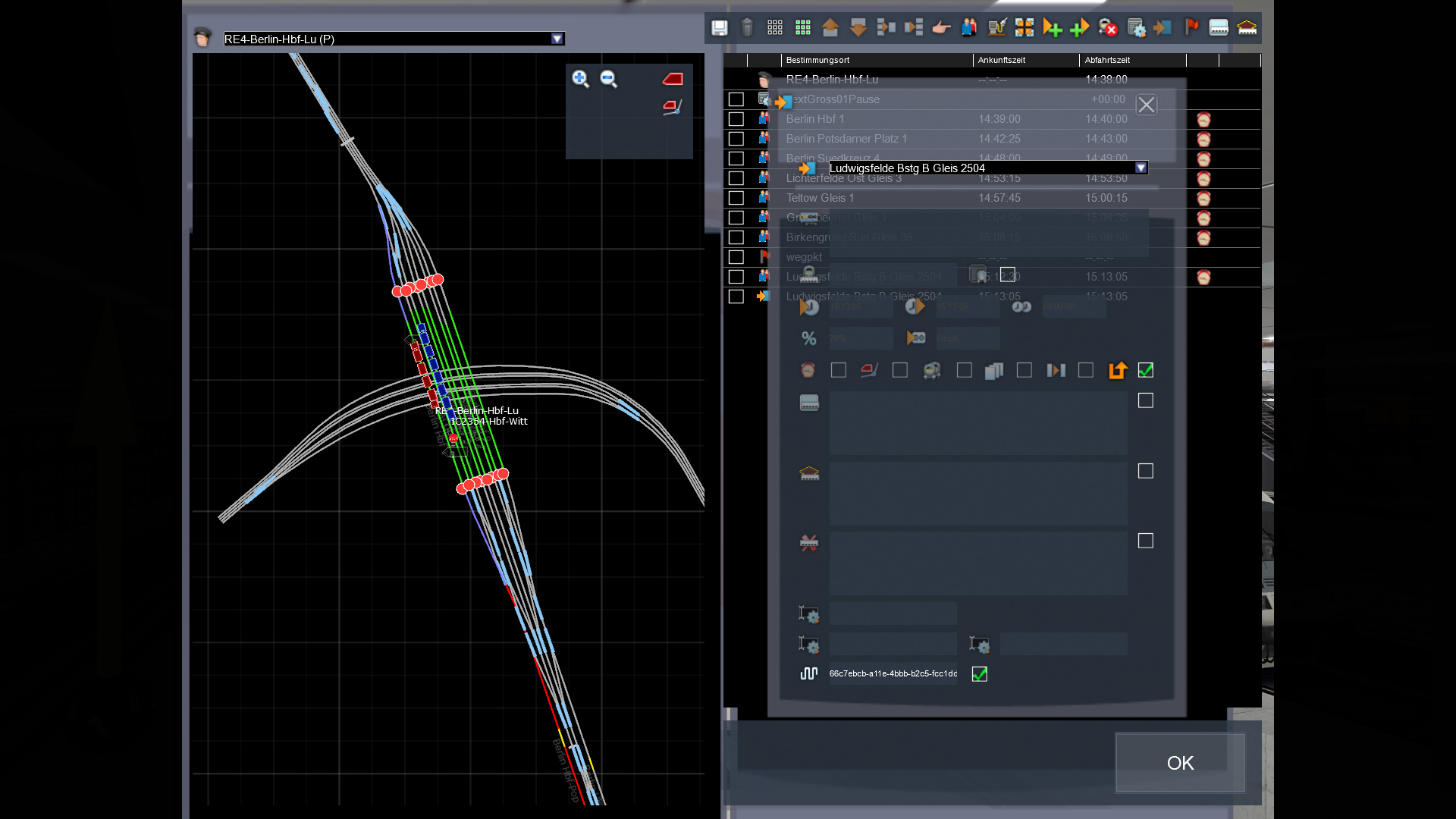Screen dimensions: 1456x819
Task: Uncheck the green checkbox beside the orange arrow
Action: pyautogui.click(x=1146, y=370)
